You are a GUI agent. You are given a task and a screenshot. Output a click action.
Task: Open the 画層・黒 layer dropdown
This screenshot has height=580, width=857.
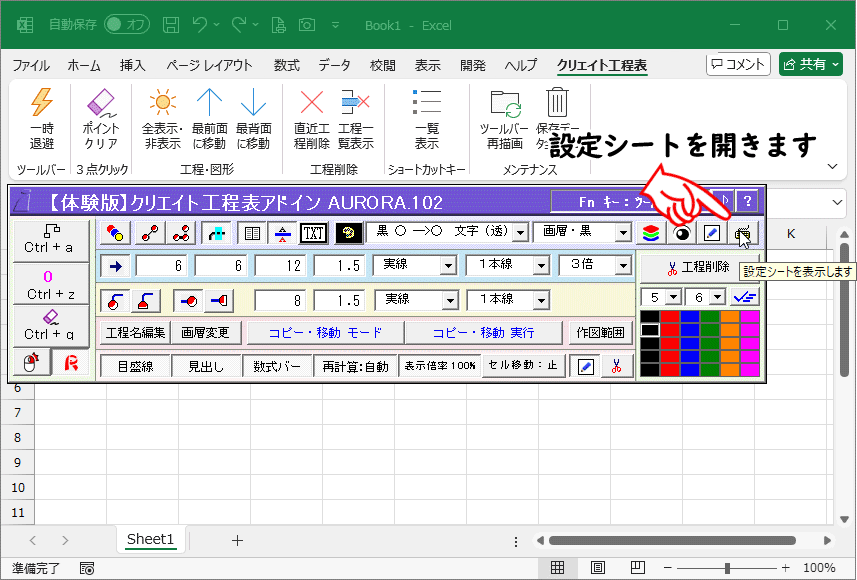(x=623, y=232)
